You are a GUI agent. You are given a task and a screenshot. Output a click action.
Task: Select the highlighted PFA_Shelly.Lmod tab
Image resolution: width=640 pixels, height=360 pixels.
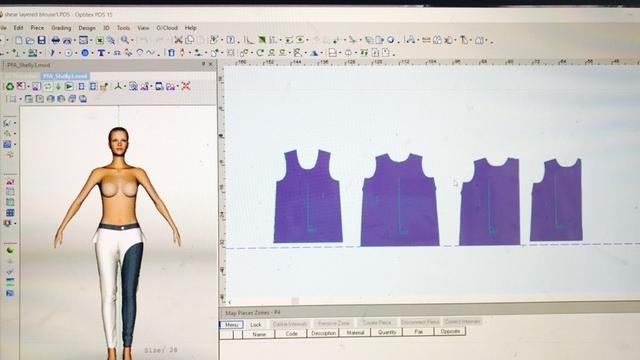(x=65, y=76)
